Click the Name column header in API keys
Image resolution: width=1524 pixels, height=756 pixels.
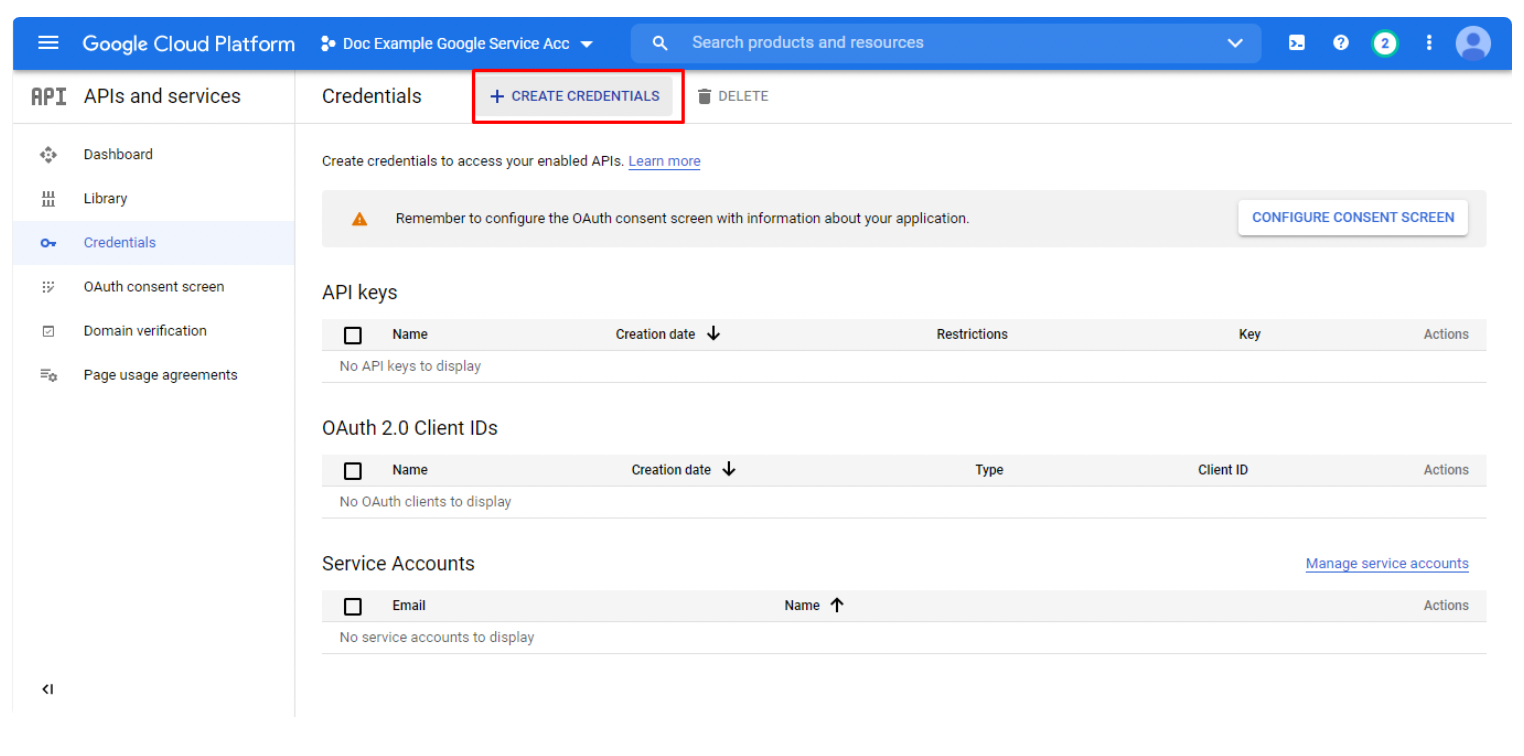410,334
